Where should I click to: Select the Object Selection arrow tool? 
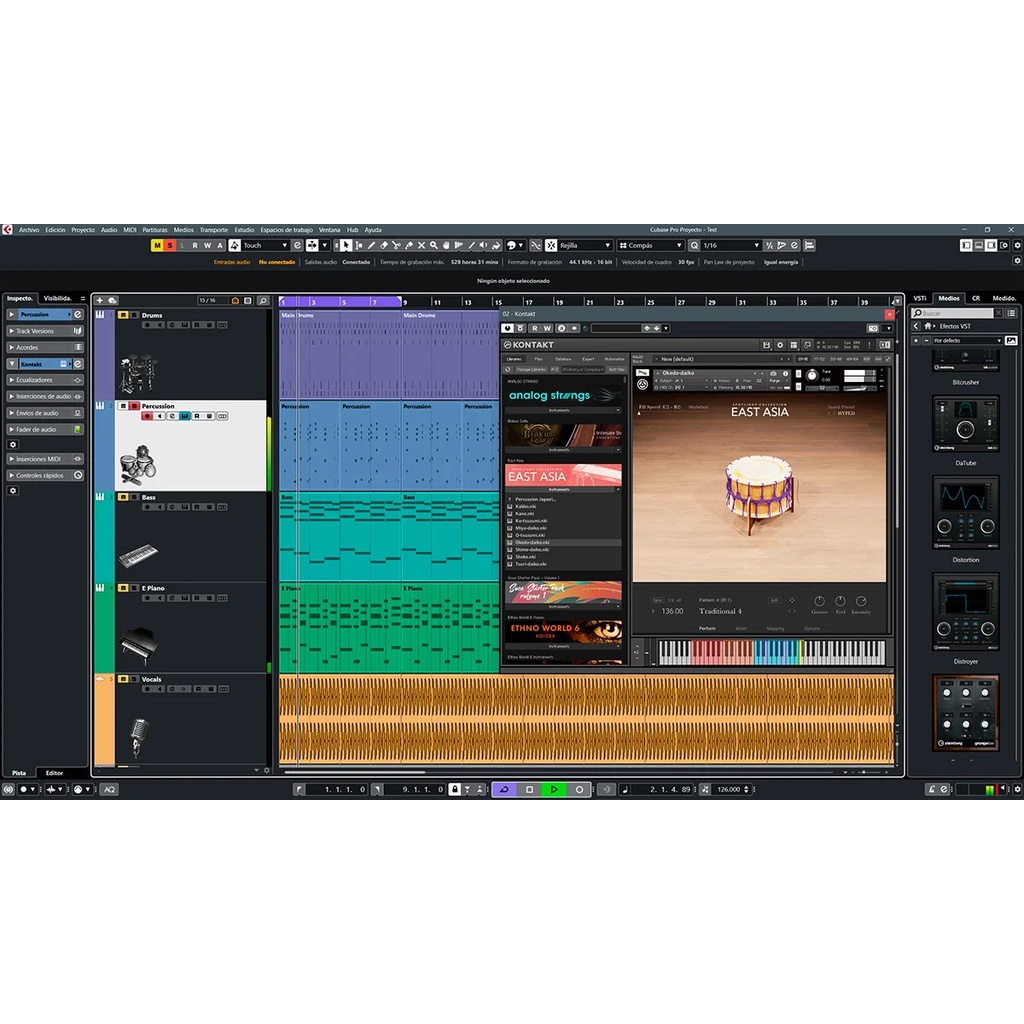click(x=345, y=246)
